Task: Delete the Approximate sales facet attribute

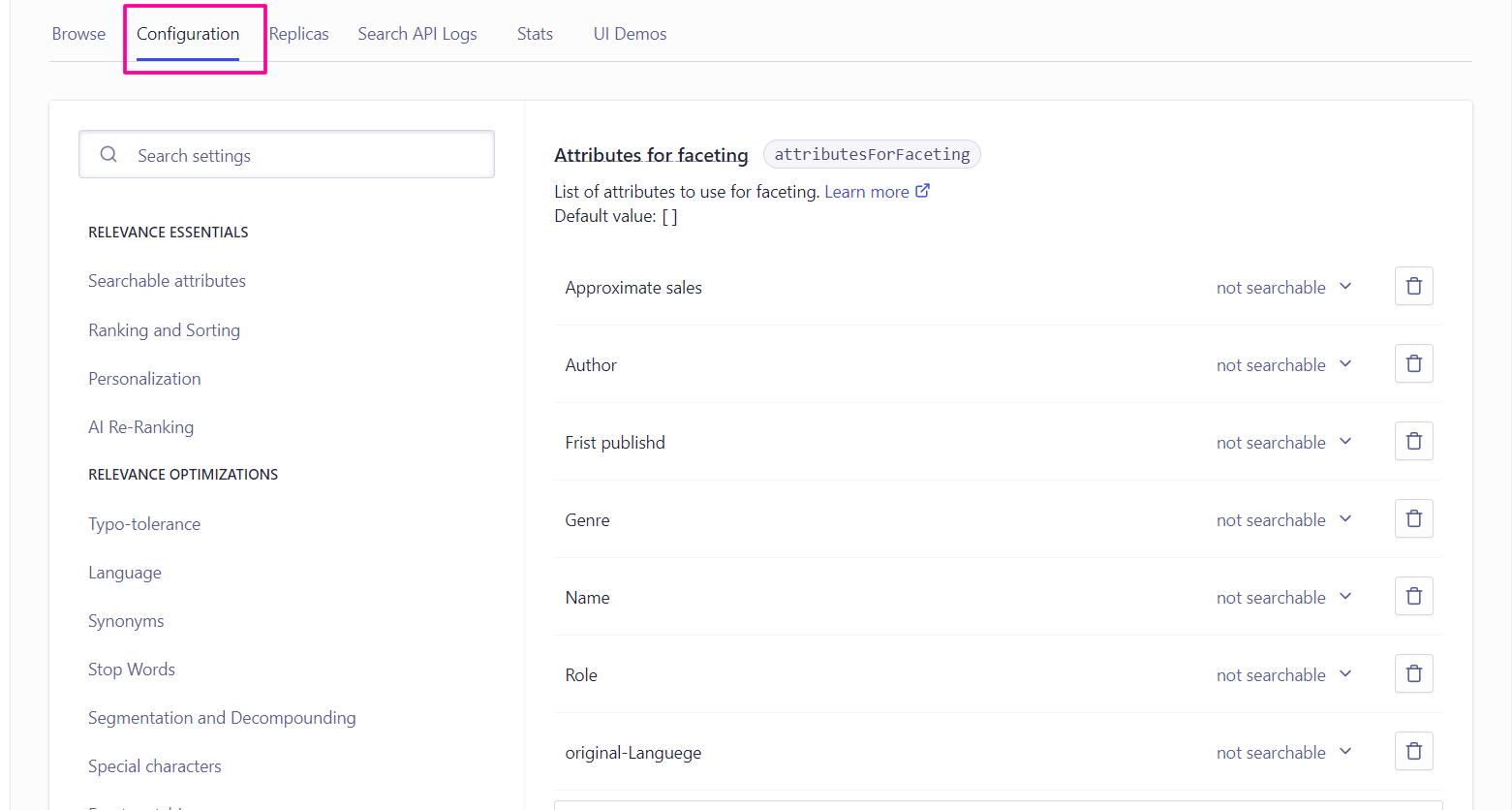Action: click(1413, 286)
